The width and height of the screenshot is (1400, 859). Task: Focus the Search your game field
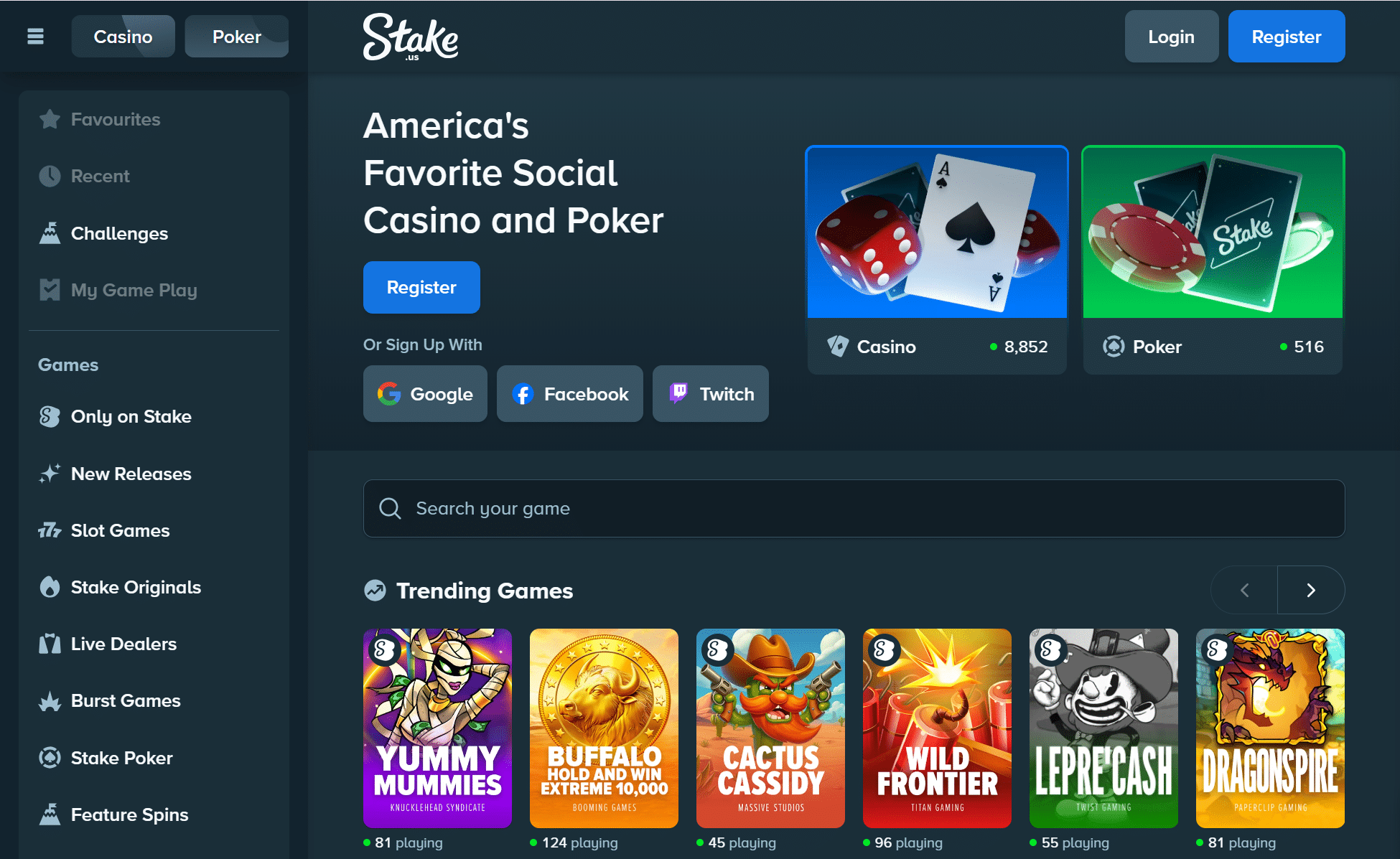point(854,508)
